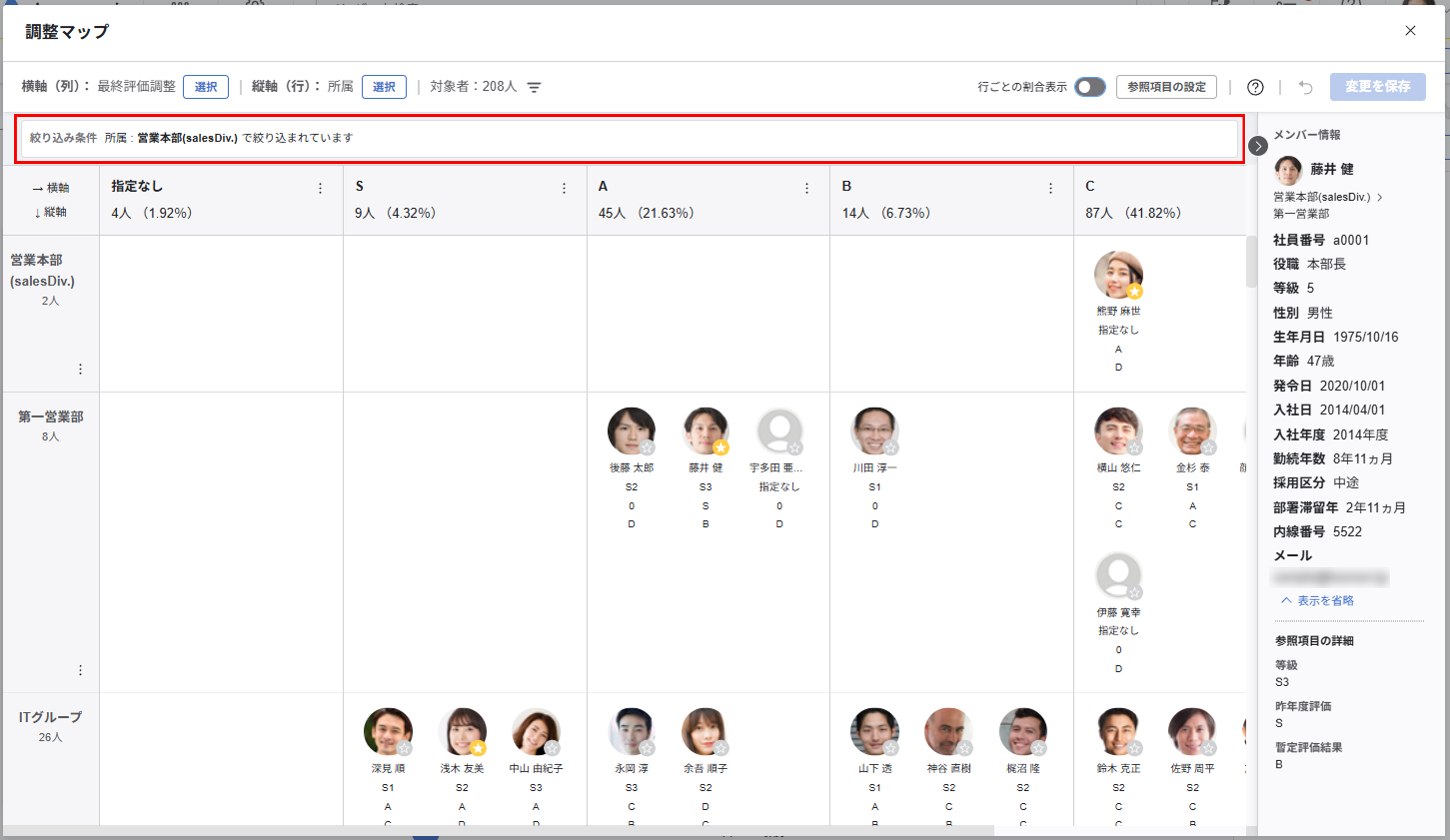Click the help question mark icon
Screen dimensions: 1450x840
coord(1255,87)
